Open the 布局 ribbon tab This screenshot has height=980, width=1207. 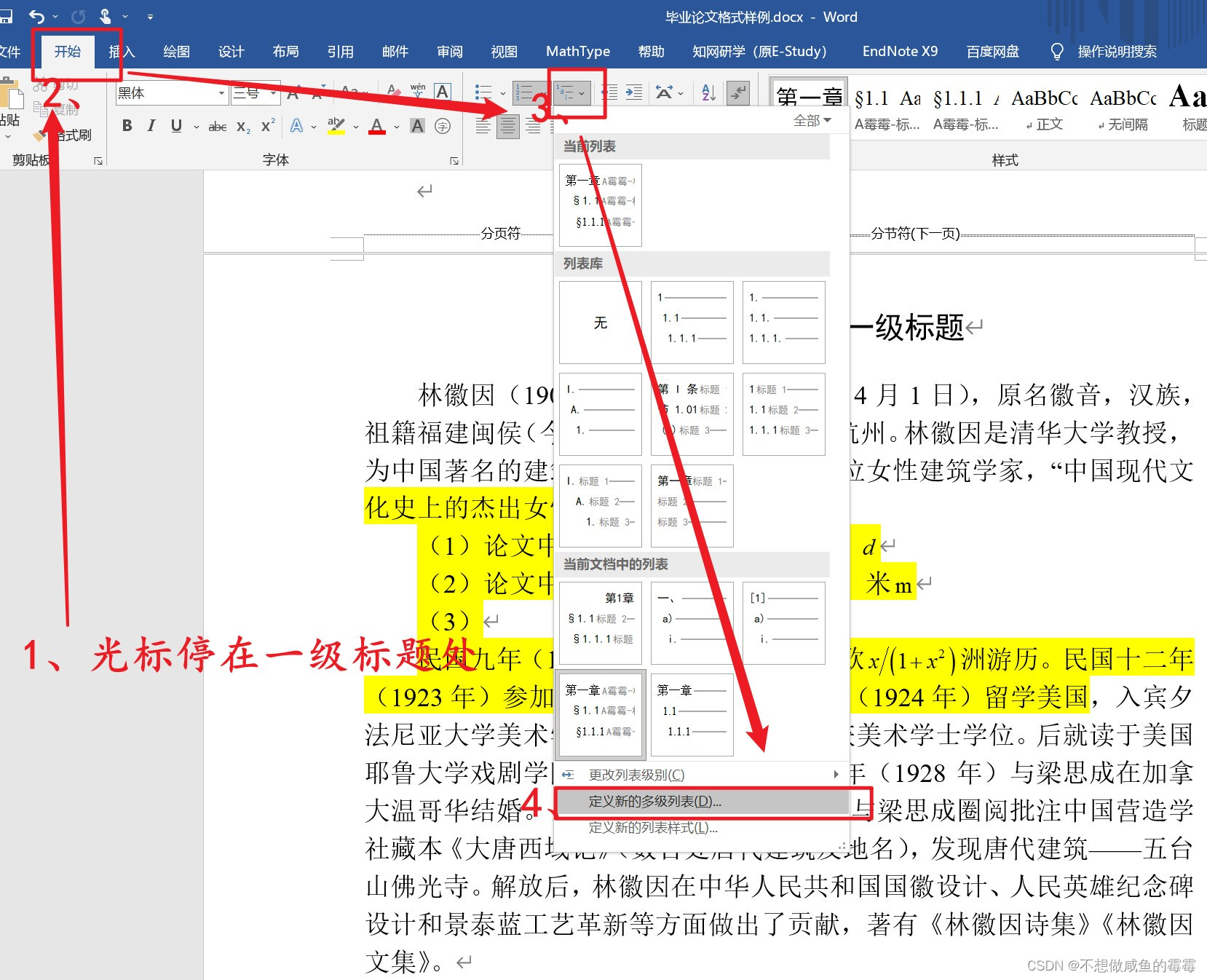tap(285, 52)
